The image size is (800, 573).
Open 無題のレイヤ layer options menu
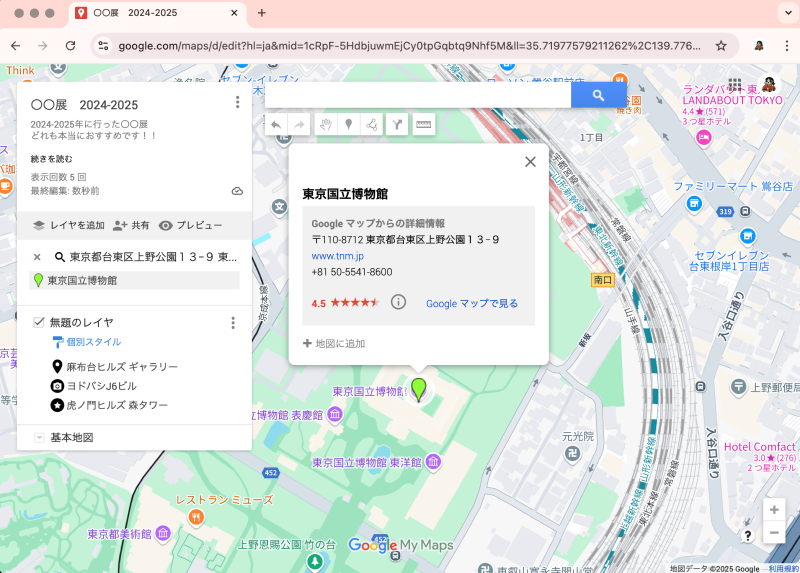coord(233,322)
